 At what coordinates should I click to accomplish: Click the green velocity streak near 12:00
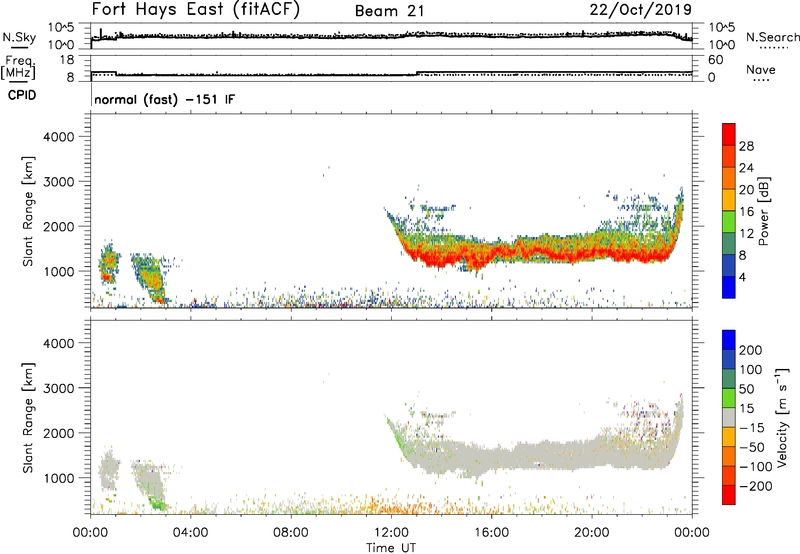(x=395, y=432)
